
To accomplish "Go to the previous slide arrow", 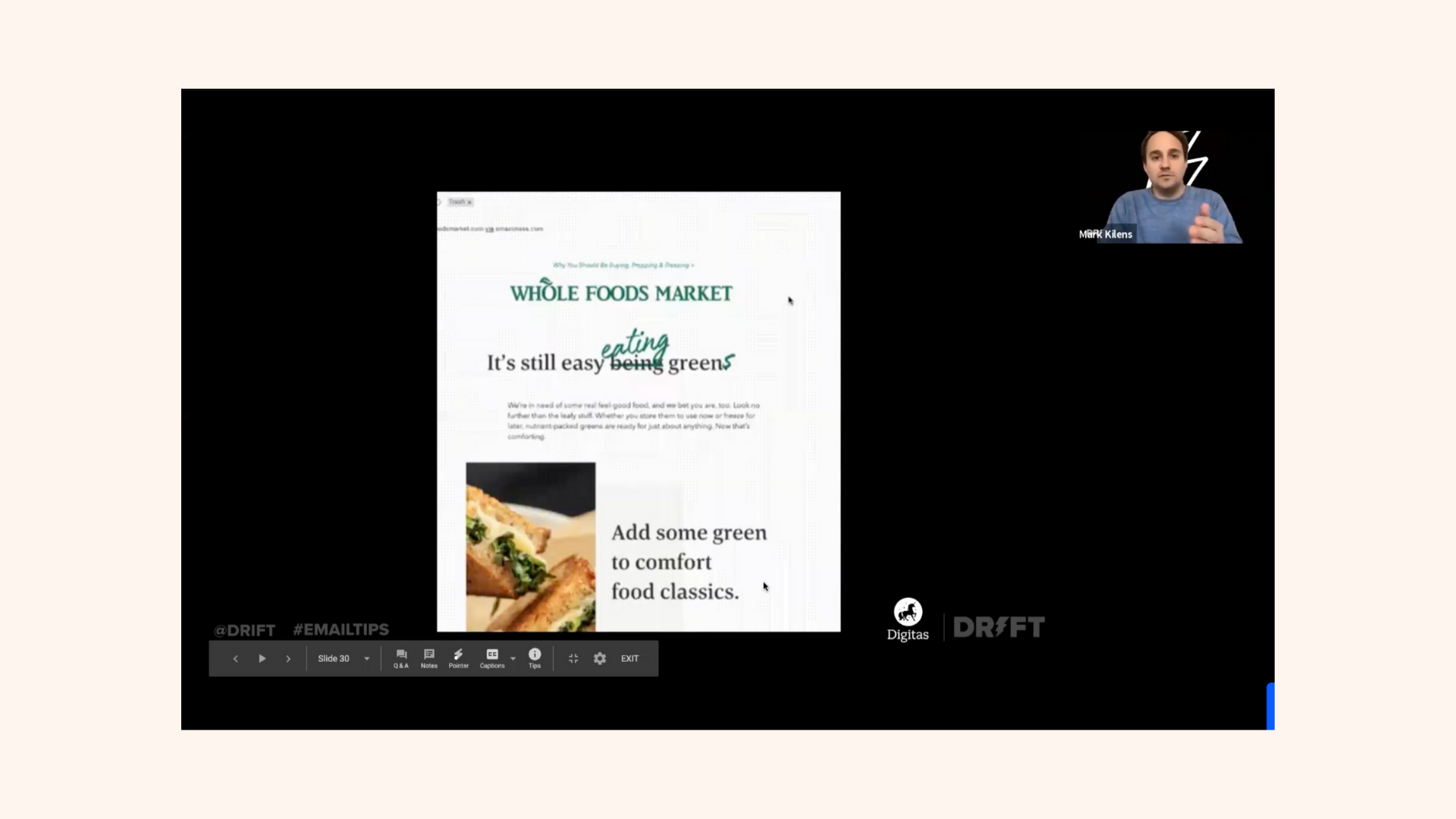I will (235, 659).
